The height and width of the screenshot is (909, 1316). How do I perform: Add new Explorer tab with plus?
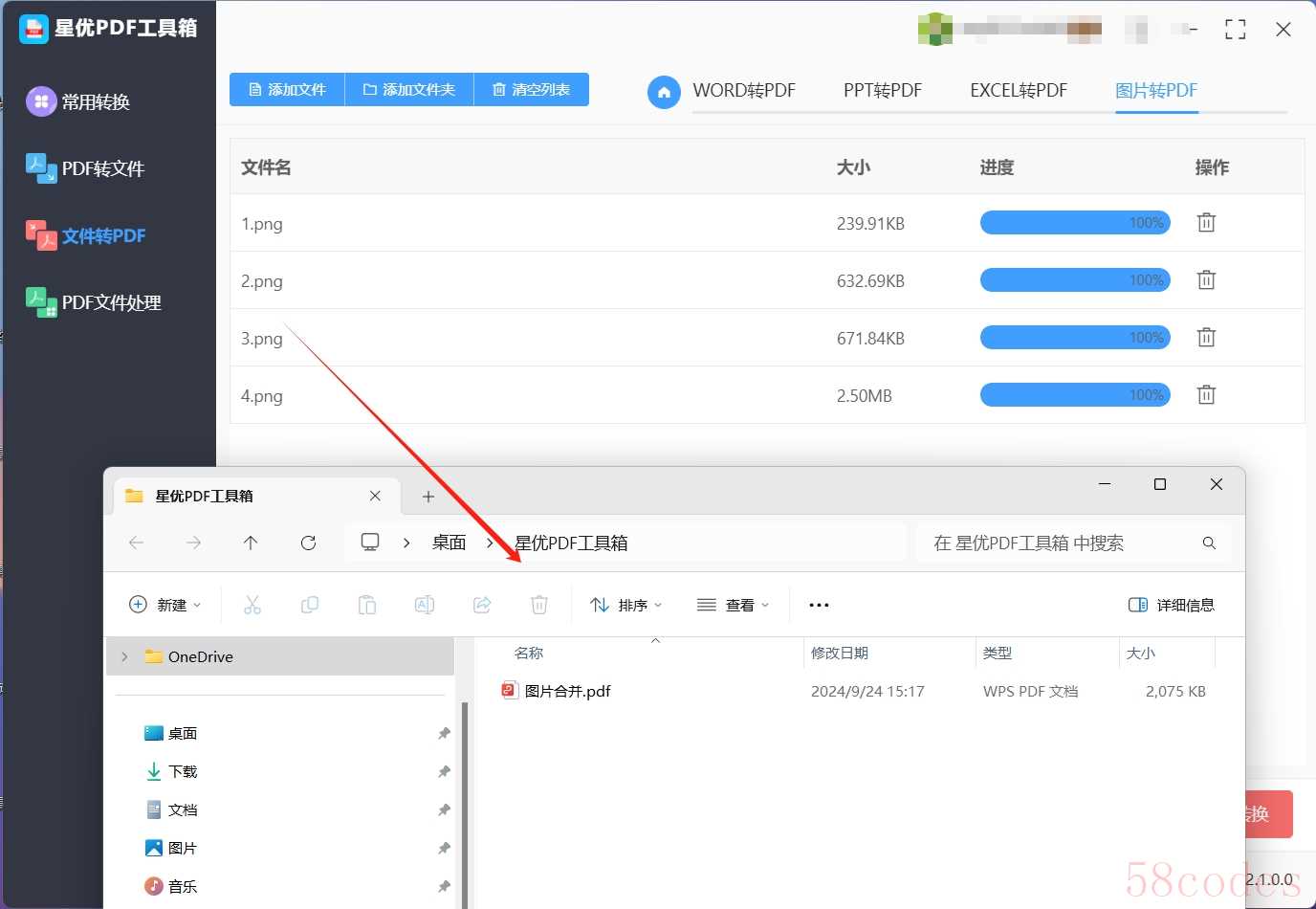pyautogui.click(x=428, y=496)
